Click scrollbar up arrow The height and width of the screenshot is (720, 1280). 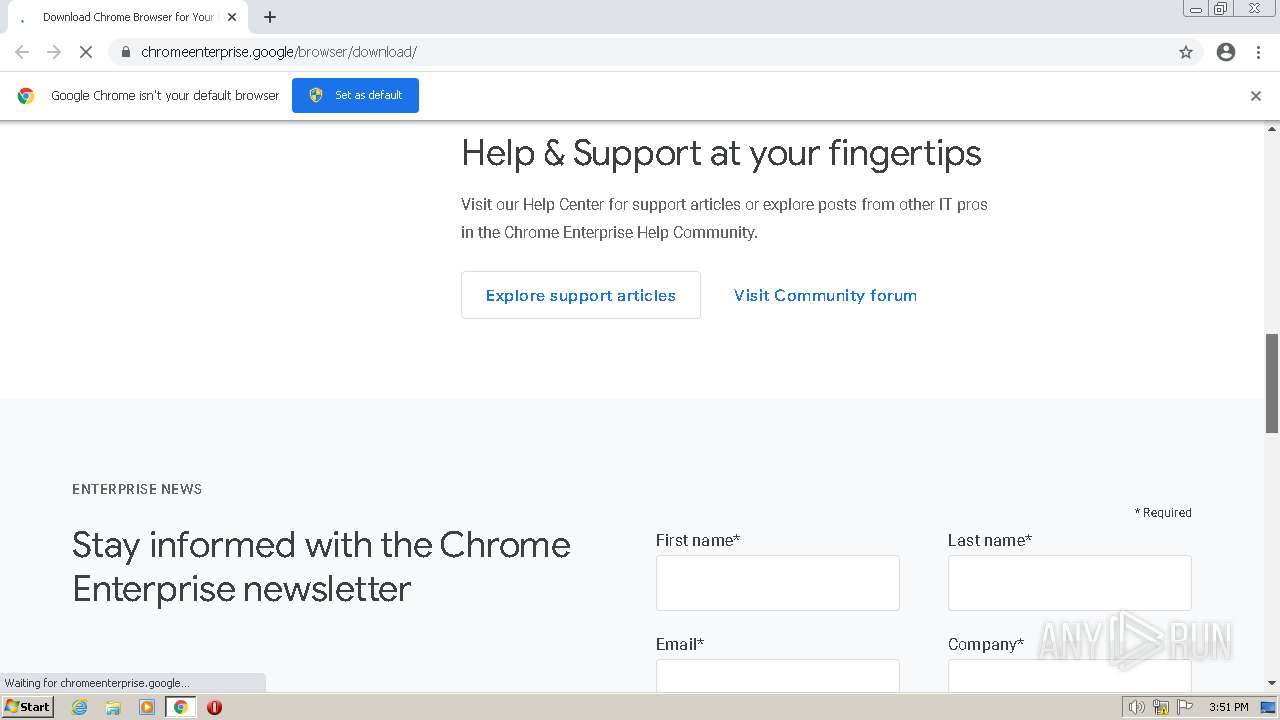click(x=1272, y=128)
